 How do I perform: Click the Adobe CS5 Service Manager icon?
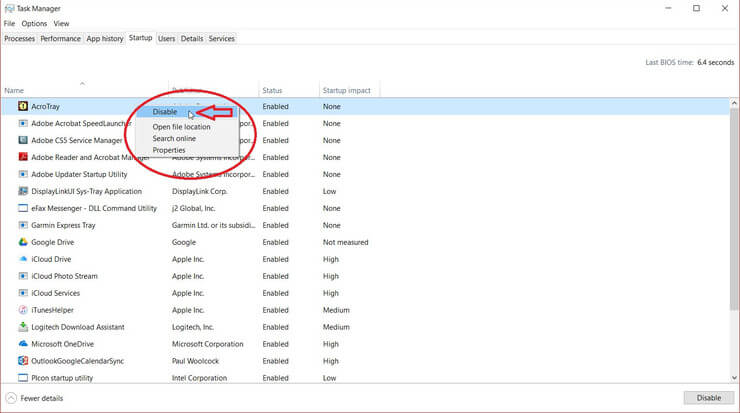(x=23, y=140)
